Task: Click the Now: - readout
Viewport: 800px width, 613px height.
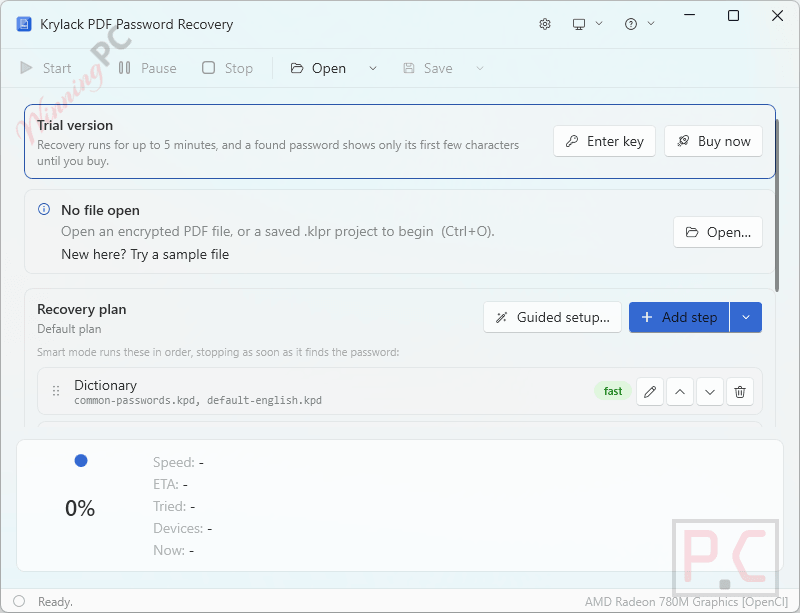Action: (x=173, y=550)
